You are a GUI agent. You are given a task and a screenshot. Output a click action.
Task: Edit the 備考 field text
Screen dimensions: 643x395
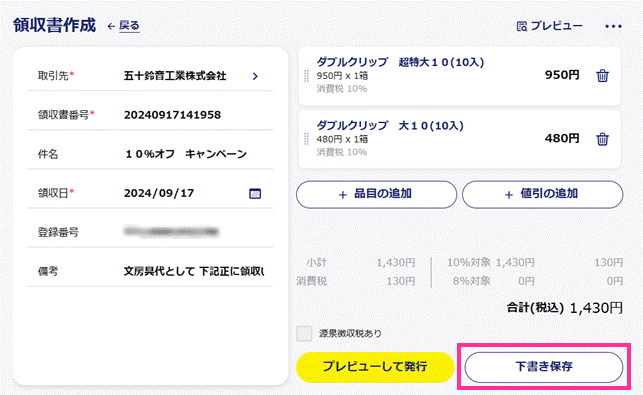pyautogui.click(x=194, y=271)
